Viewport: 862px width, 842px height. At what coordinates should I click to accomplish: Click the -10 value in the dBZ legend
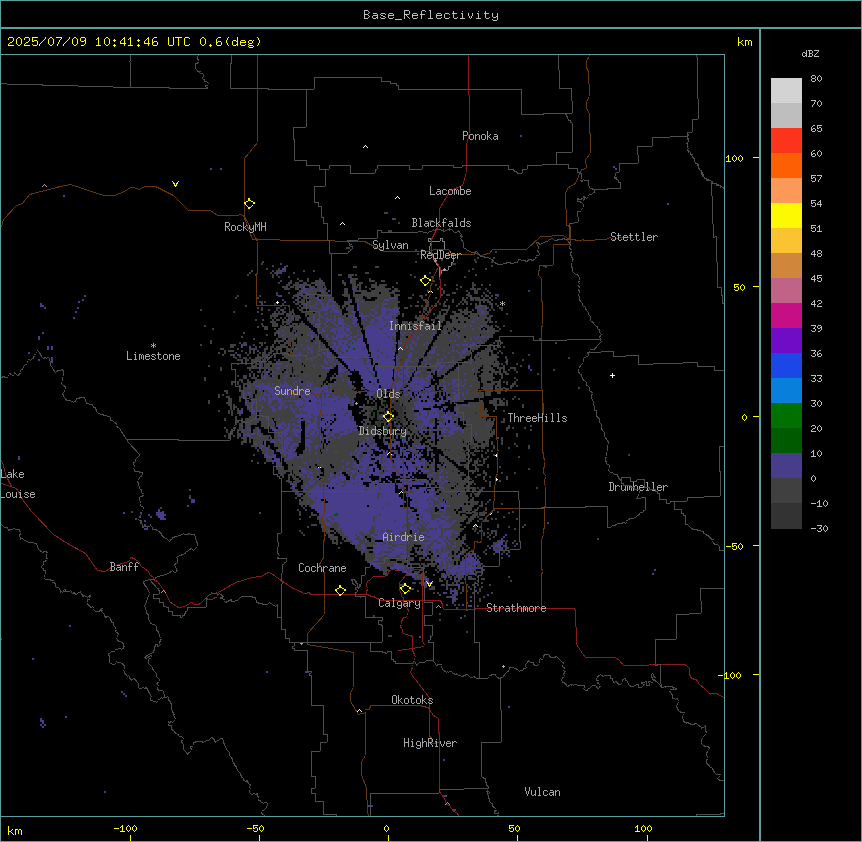pos(819,503)
